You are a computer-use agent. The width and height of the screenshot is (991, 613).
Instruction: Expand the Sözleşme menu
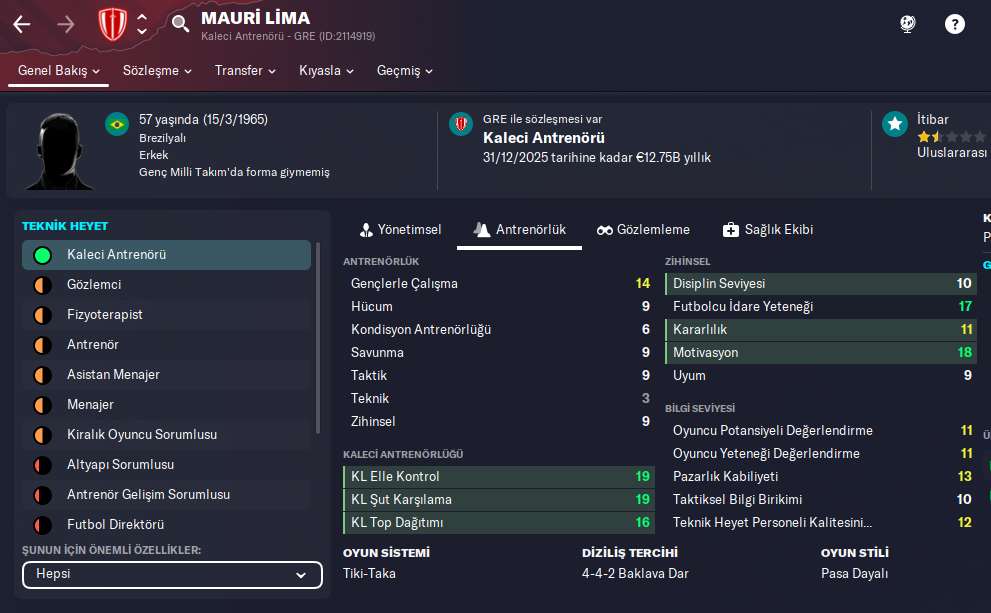pyautogui.click(x=159, y=71)
